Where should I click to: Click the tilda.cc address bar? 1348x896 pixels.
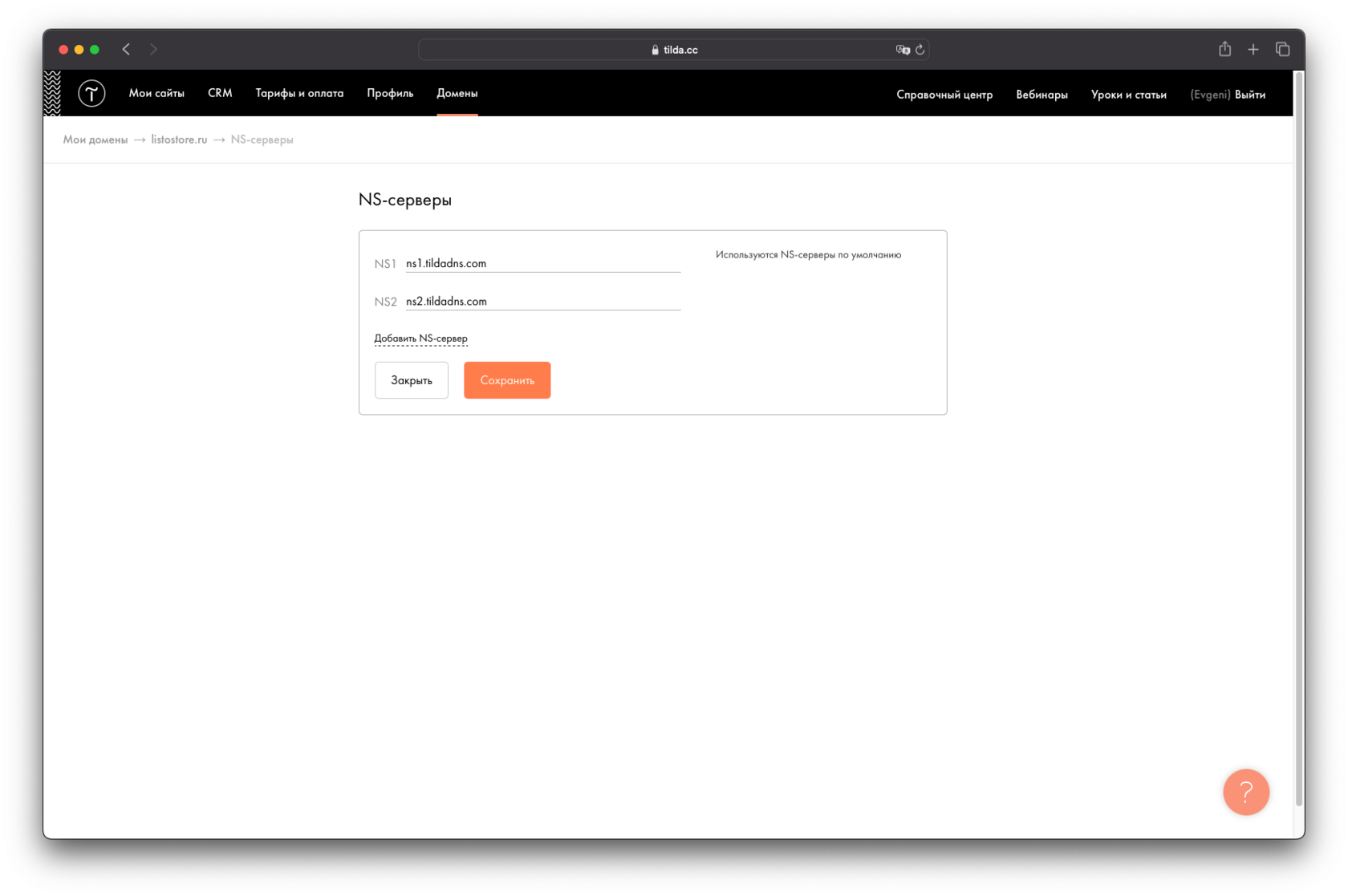point(674,50)
